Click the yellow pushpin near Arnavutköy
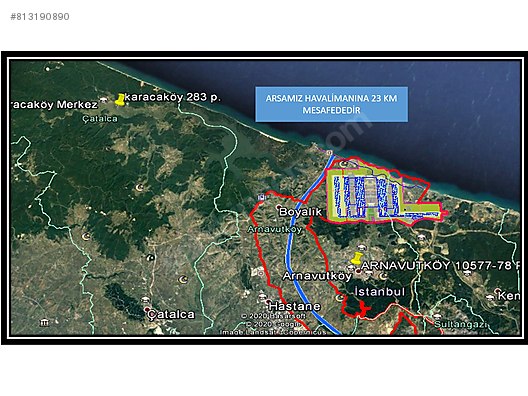 (x=355, y=258)
